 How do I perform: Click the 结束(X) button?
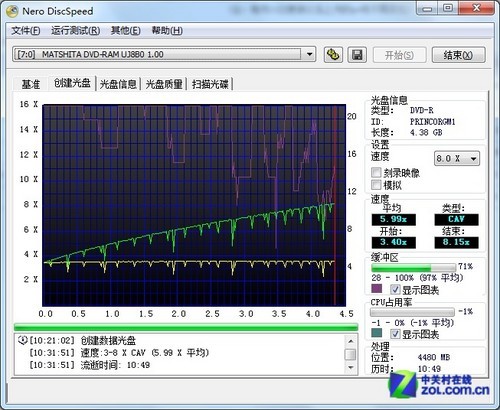coord(458,55)
